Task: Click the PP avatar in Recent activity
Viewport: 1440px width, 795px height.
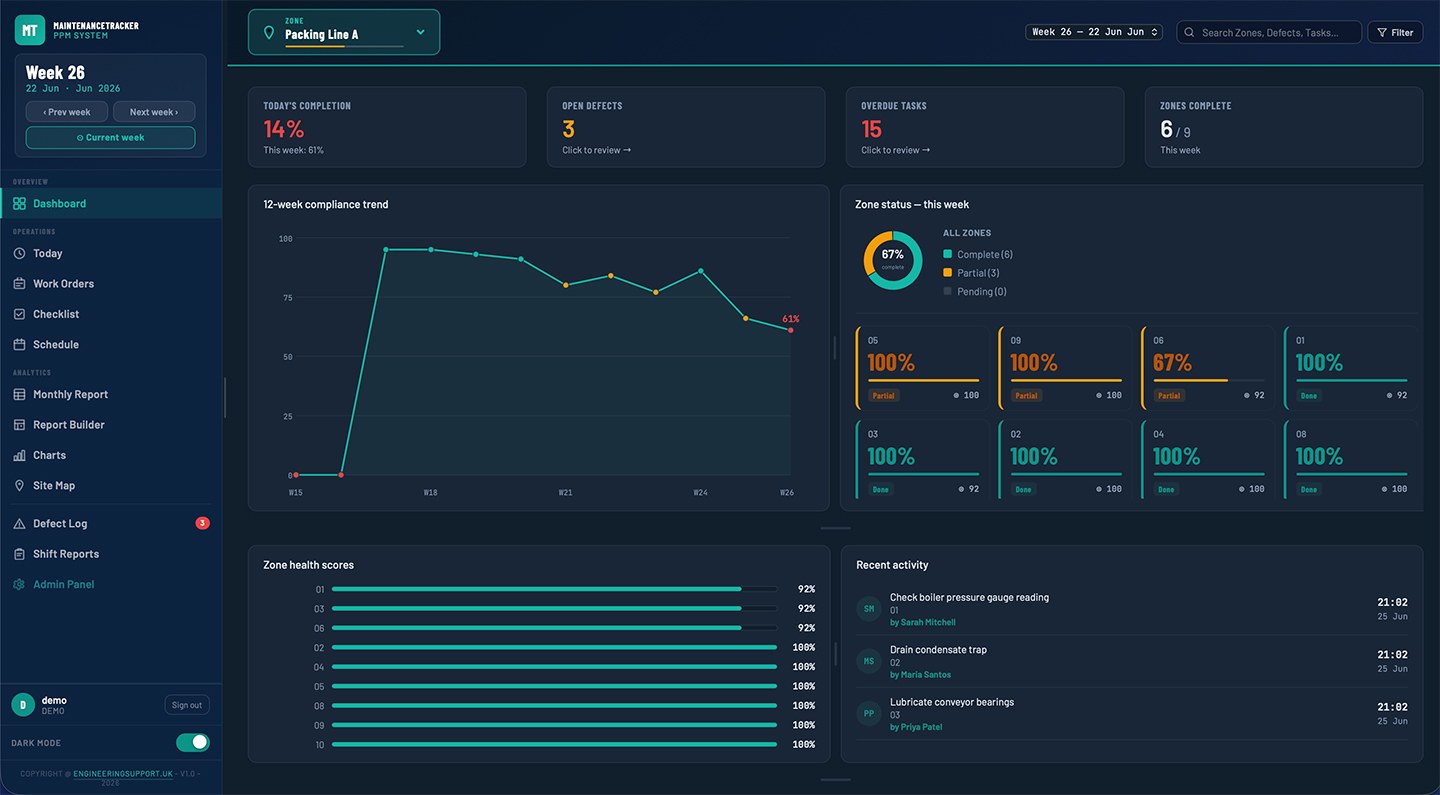Action: point(869,714)
